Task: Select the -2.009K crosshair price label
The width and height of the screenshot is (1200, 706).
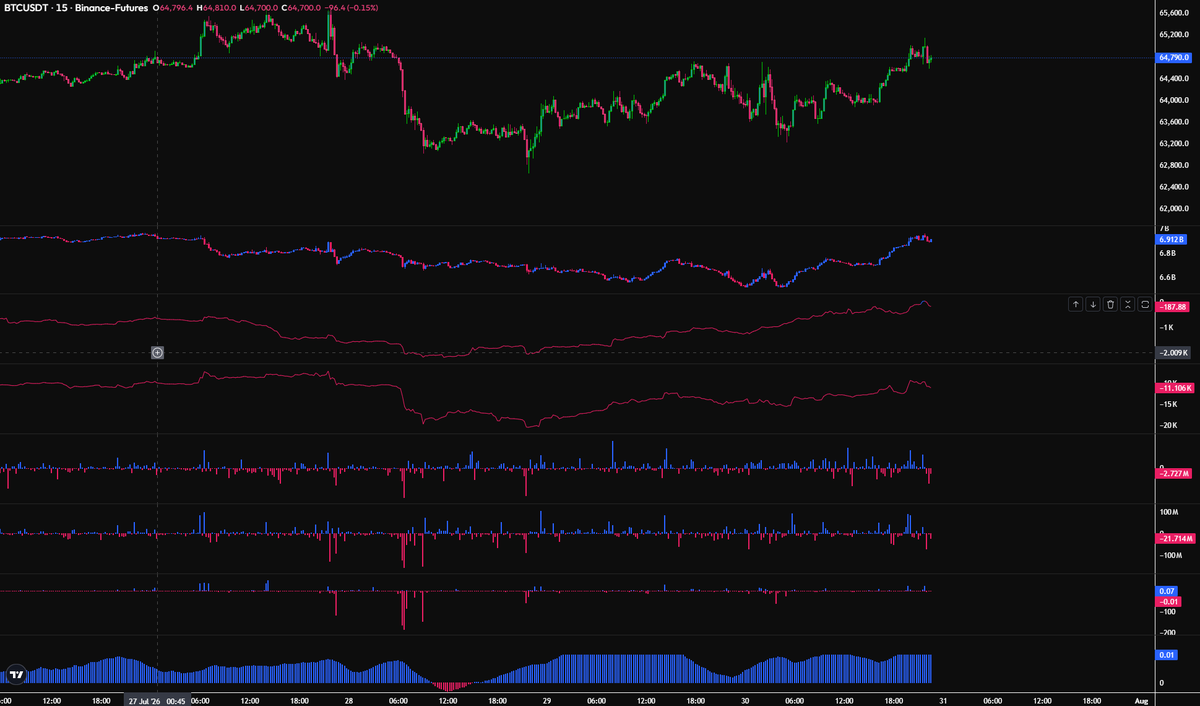Action: coord(1172,353)
